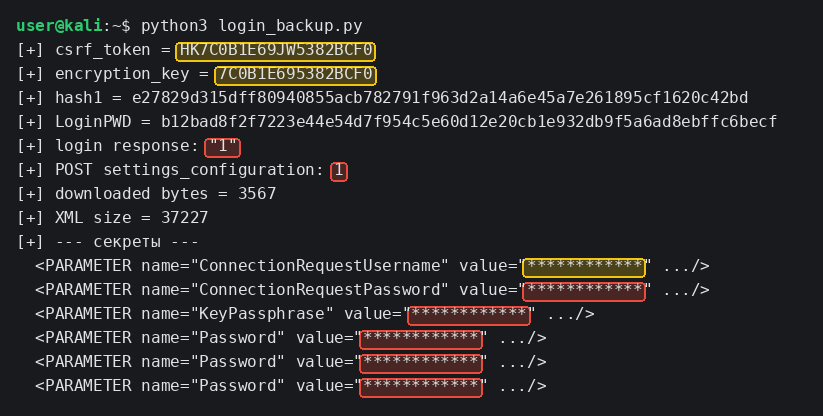Screen dimensions: 823x416
Task: Click the python3 login_backup.py command
Action: point(251,26)
